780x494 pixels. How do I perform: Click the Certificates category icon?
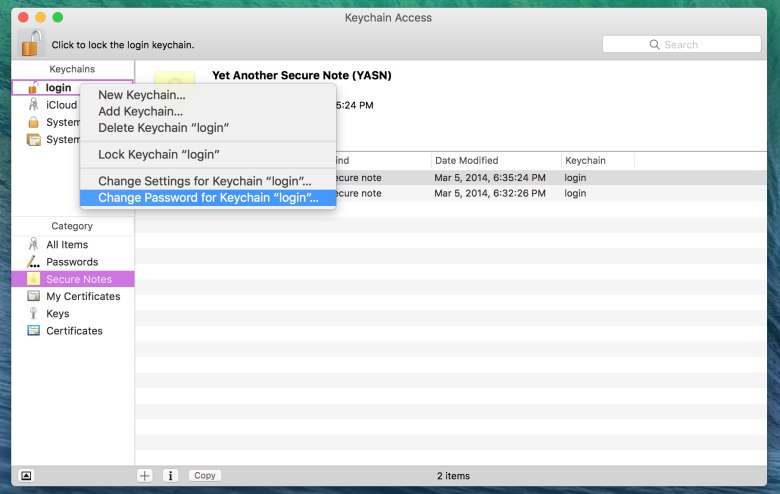click(x=34, y=331)
